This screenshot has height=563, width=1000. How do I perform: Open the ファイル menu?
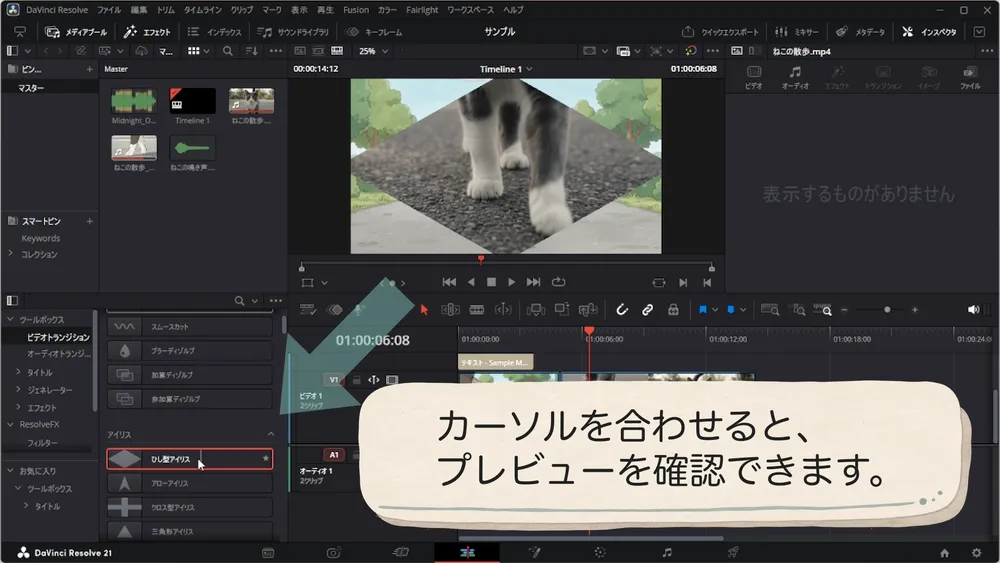pos(109,10)
